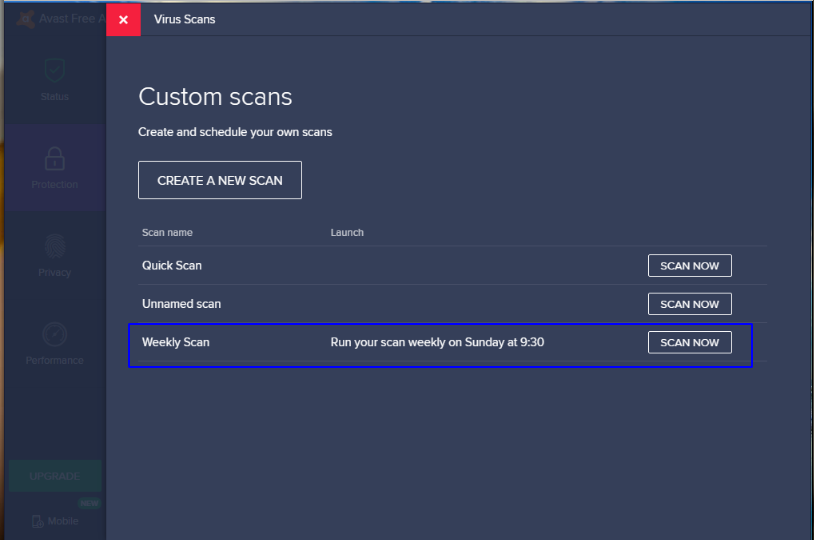Screen dimensions: 814x540
Task: Click the weekly Sunday 9:30 schedule text
Action: click(437, 342)
